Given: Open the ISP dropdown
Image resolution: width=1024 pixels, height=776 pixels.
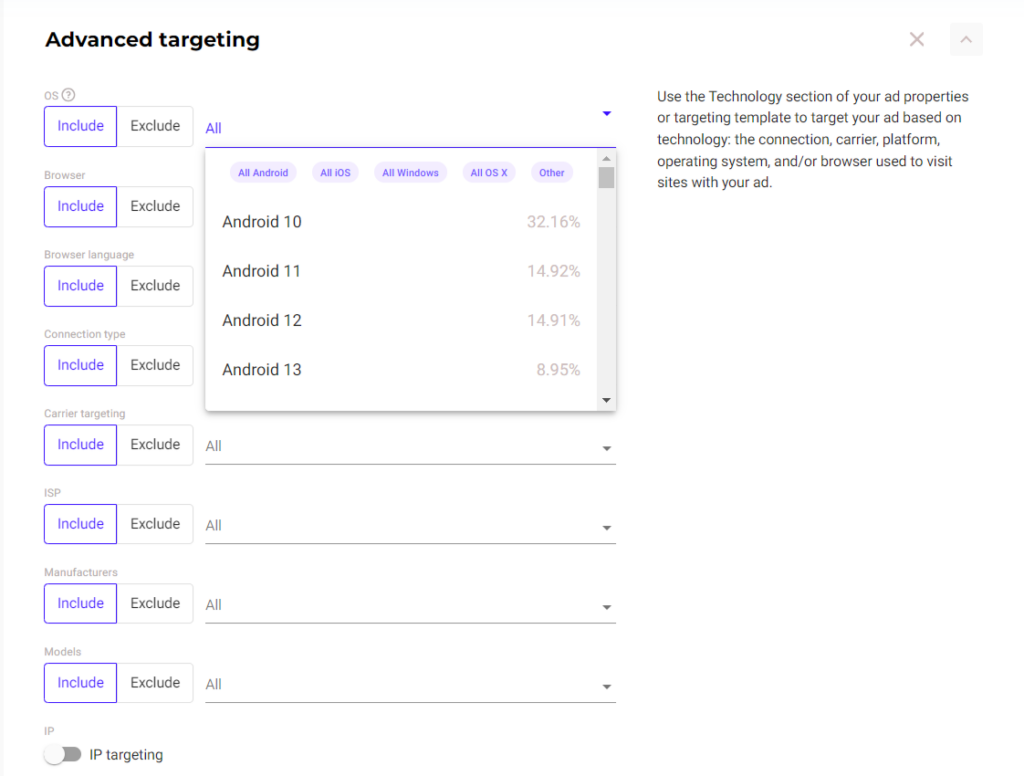Looking at the screenshot, I should pyautogui.click(x=410, y=526).
